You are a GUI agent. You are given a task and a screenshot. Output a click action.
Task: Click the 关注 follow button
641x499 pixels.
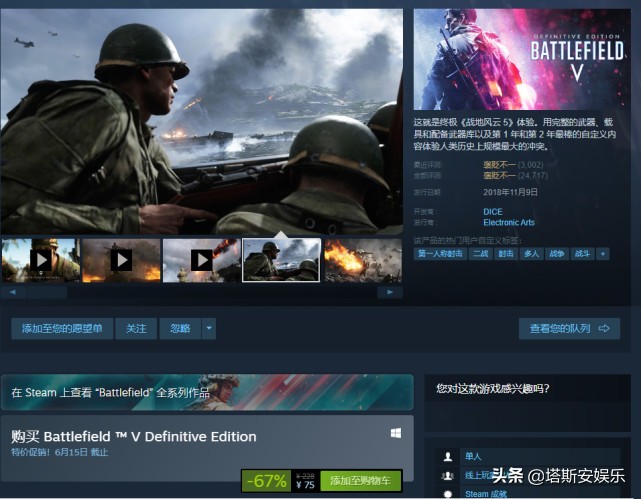(x=136, y=329)
